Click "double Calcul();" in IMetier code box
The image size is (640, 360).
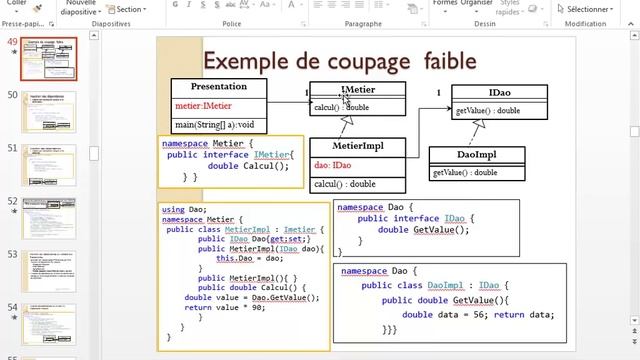[x=248, y=166]
